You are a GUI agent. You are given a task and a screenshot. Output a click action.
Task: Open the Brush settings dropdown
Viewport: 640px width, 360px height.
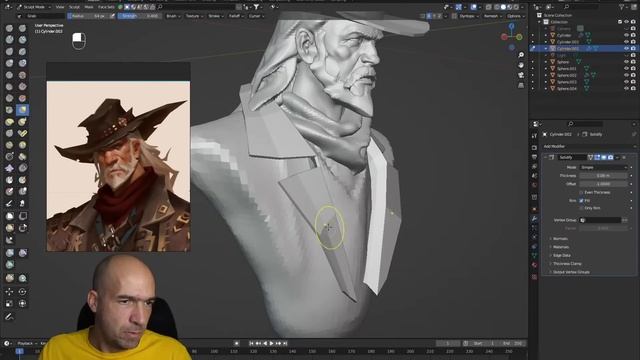172,16
